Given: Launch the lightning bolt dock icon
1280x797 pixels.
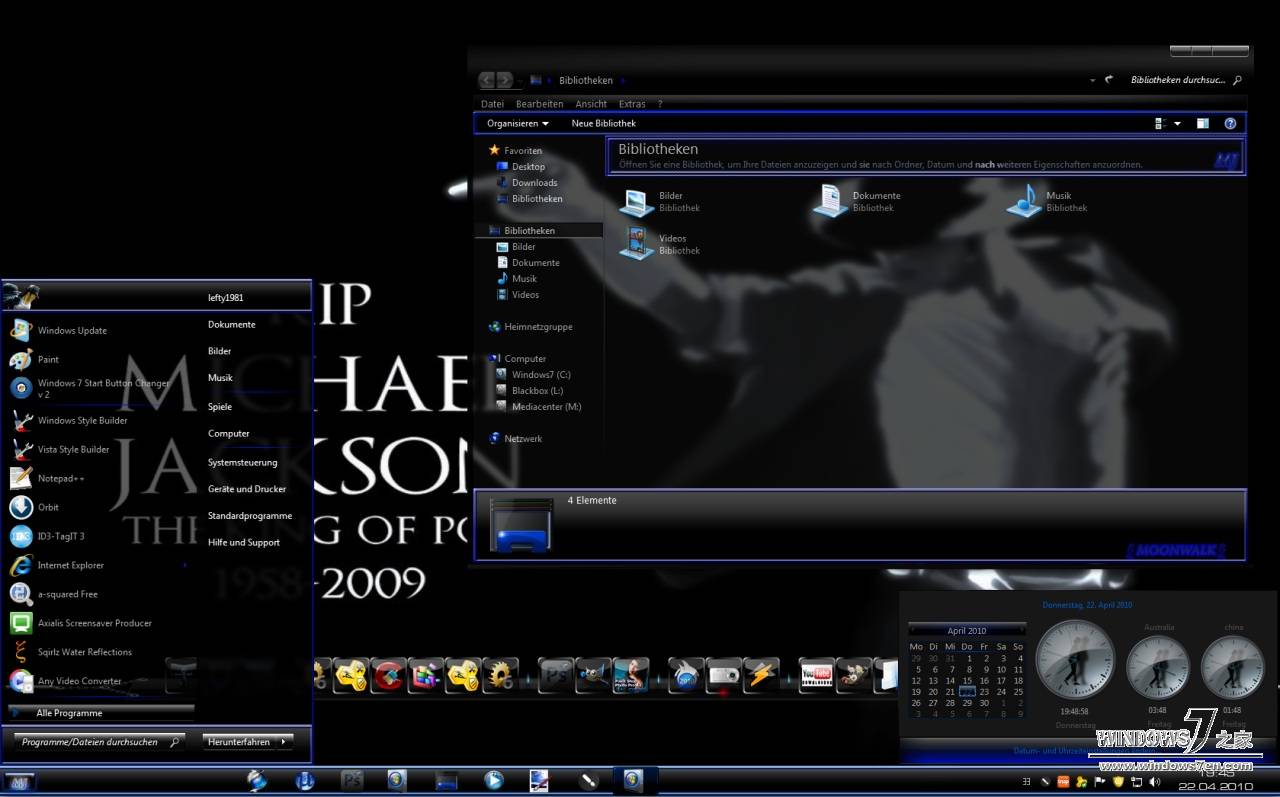Looking at the screenshot, I should pos(761,676).
